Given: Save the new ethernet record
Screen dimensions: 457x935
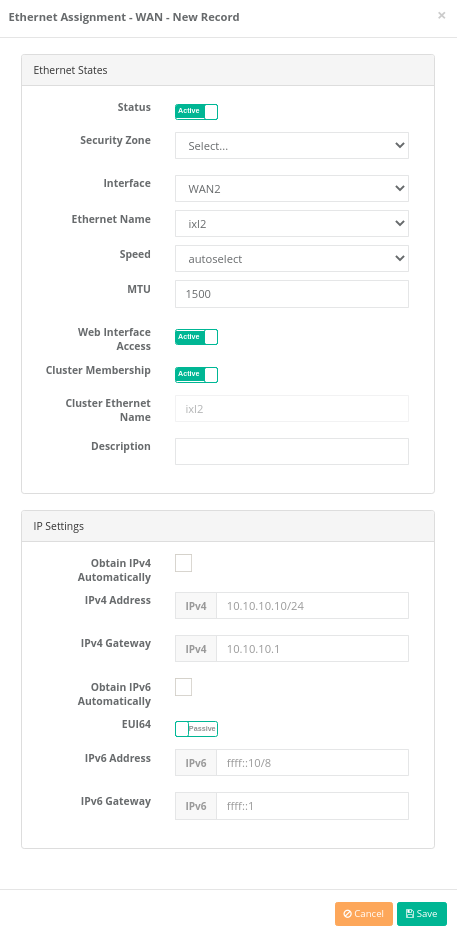Looking at the screenshot, I should (x=422, y=914).
